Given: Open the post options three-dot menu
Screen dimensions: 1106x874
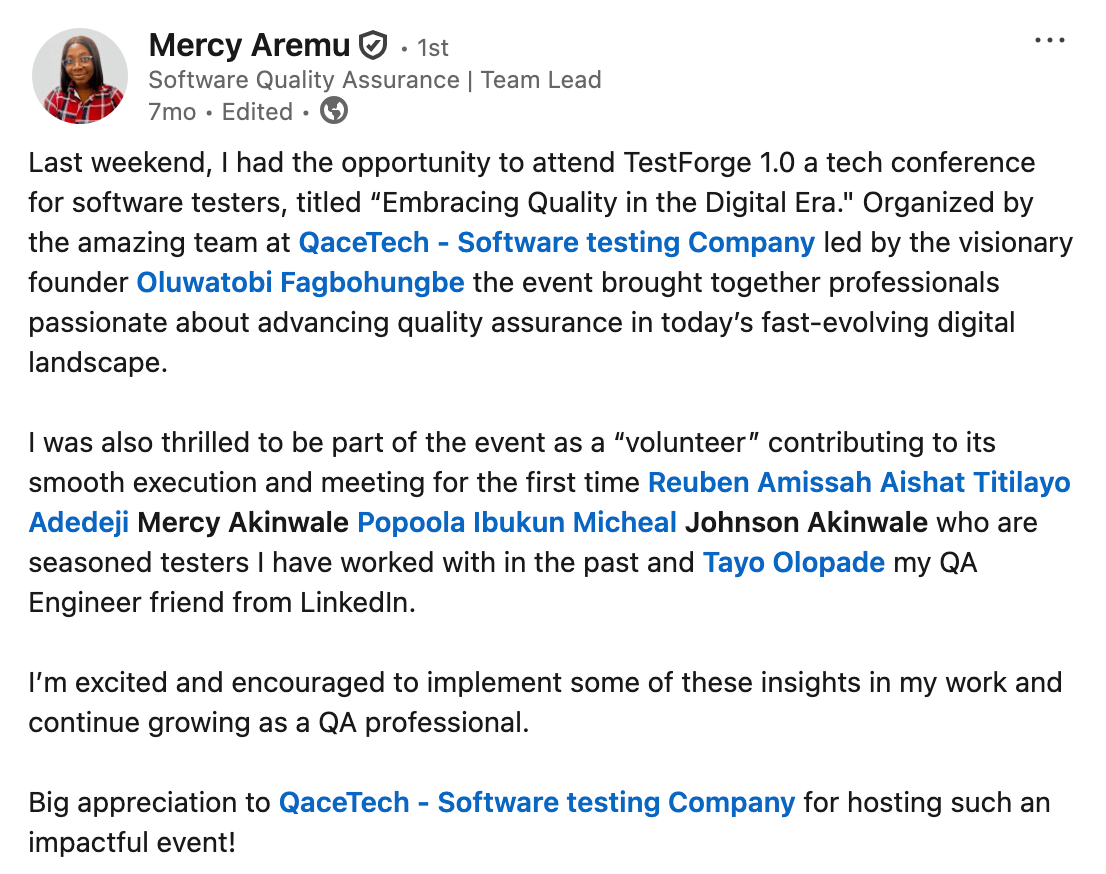Looking at the screenshot, I should point(1050,41).
